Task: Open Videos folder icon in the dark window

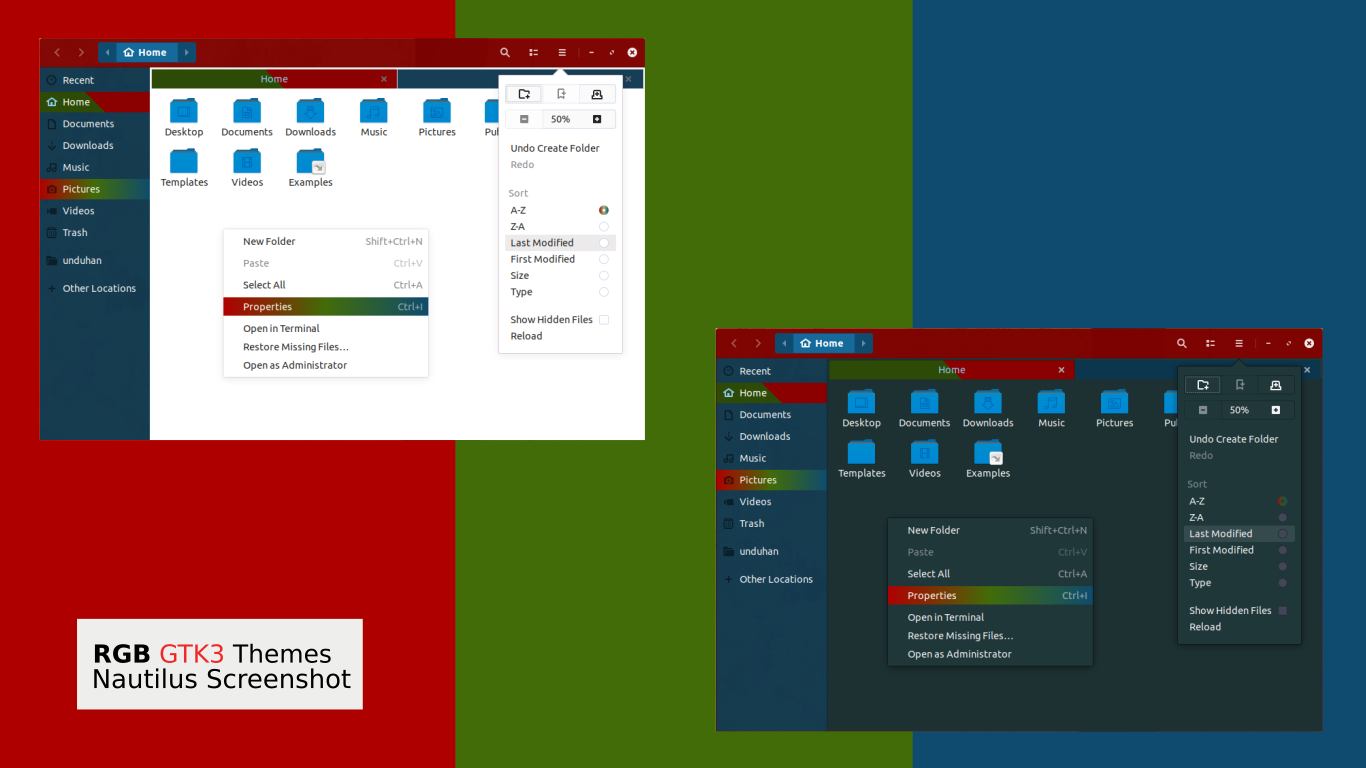Action: click(x=924, y=452)
